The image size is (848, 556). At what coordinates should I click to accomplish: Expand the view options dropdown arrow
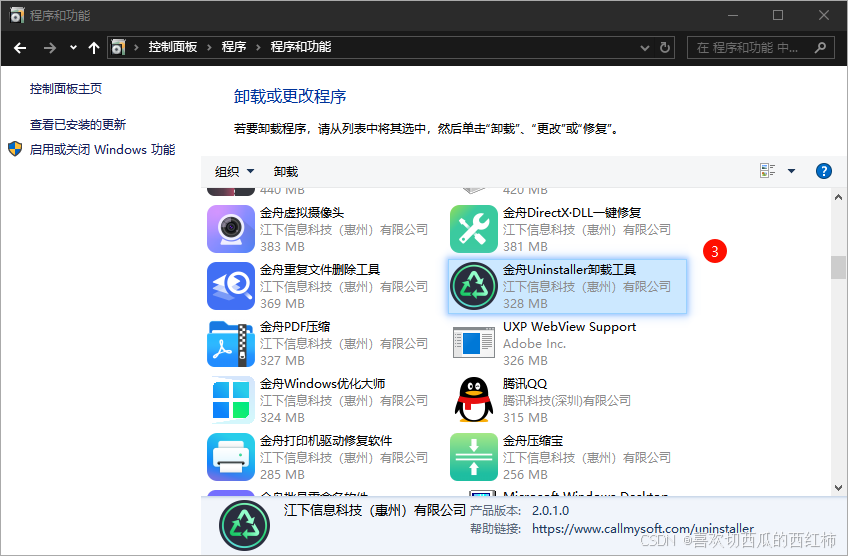pyautogui.click(x=791, y=171)
